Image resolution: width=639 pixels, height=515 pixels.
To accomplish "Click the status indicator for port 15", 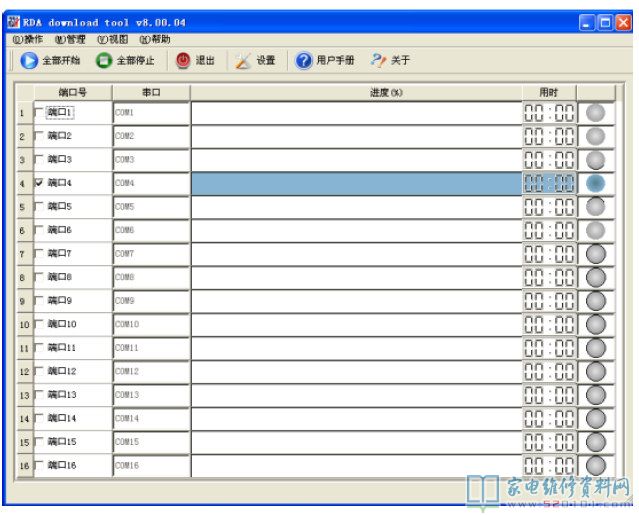I will point(595,442).
